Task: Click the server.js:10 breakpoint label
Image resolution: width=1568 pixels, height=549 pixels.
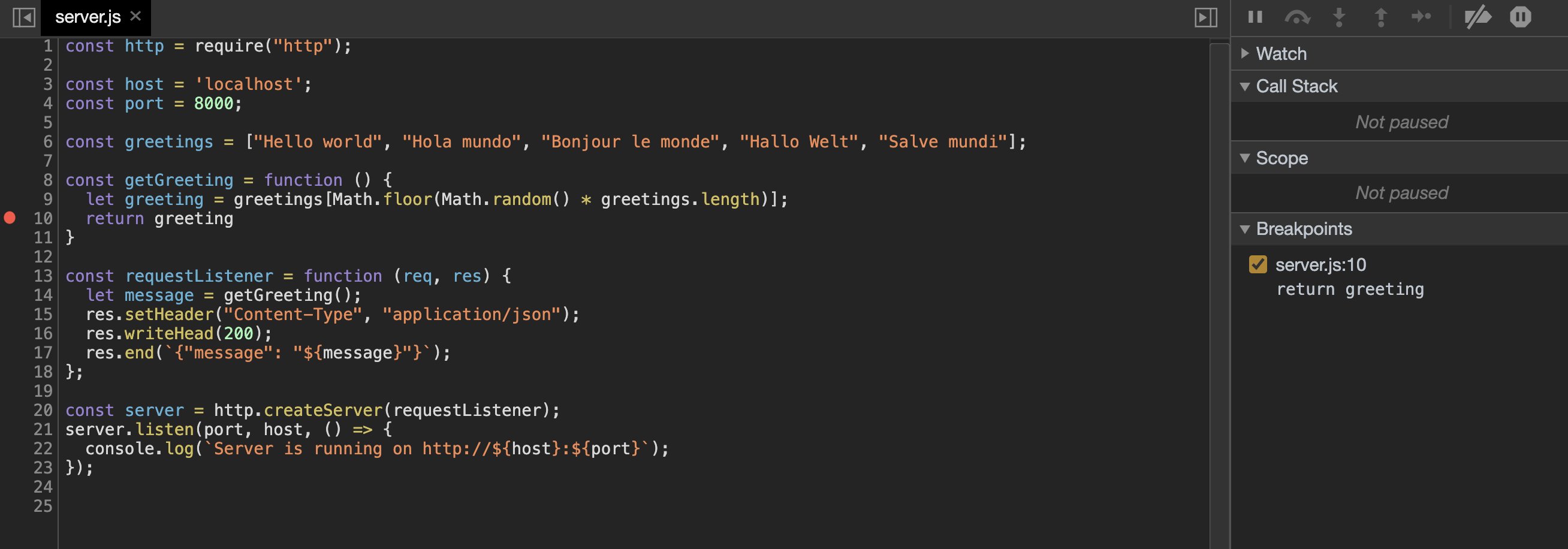Action: (1320, 264)
